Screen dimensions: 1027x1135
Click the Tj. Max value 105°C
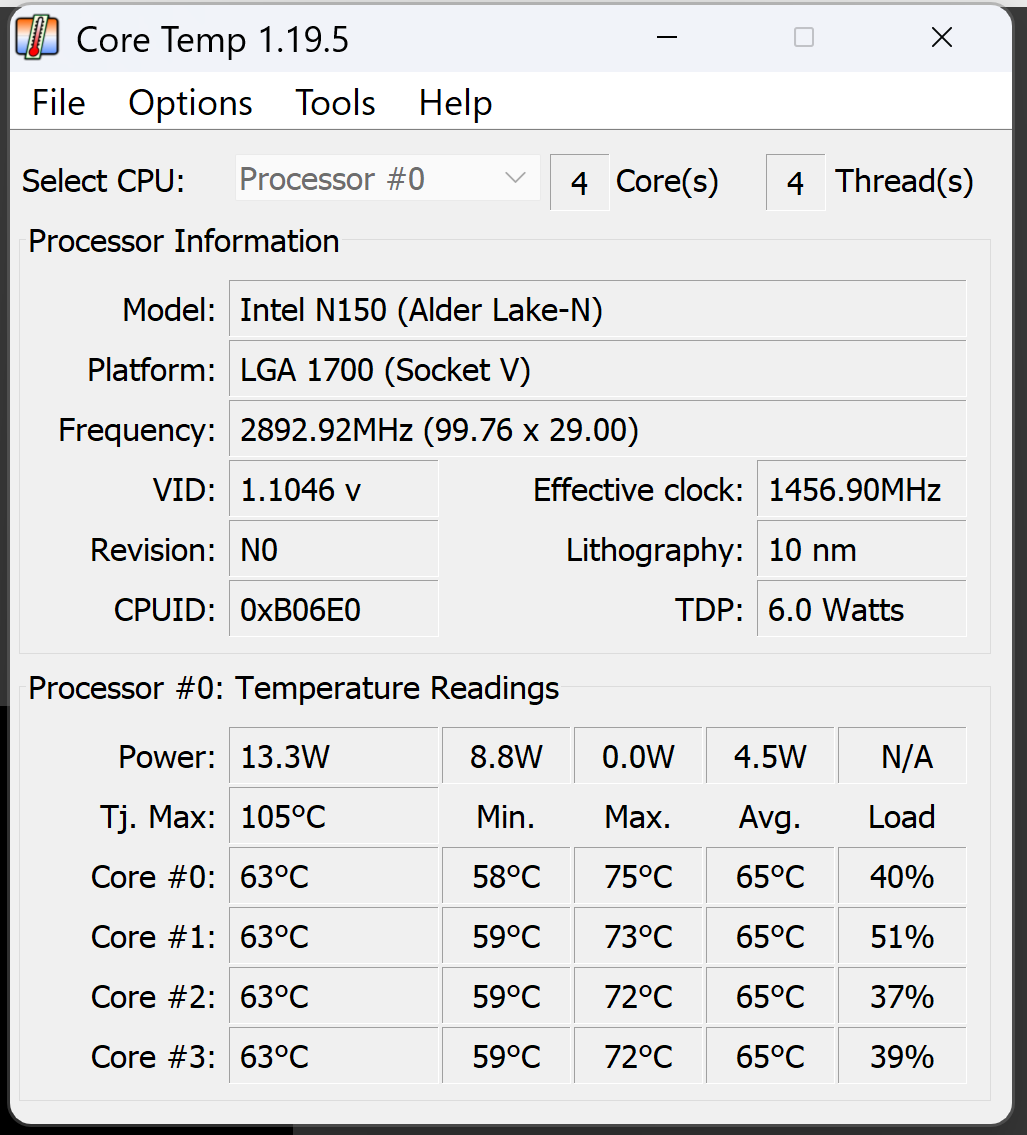[333, 817]
